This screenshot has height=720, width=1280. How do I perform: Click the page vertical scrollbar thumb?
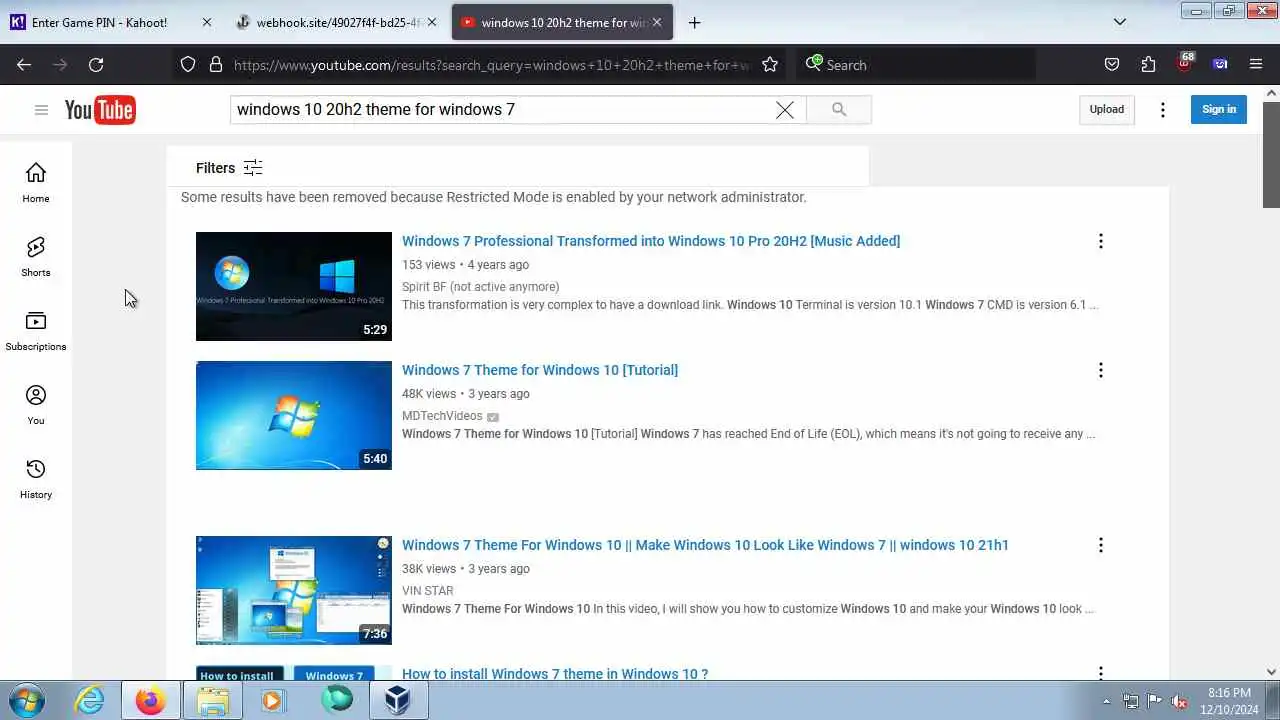click(1271, 153)
